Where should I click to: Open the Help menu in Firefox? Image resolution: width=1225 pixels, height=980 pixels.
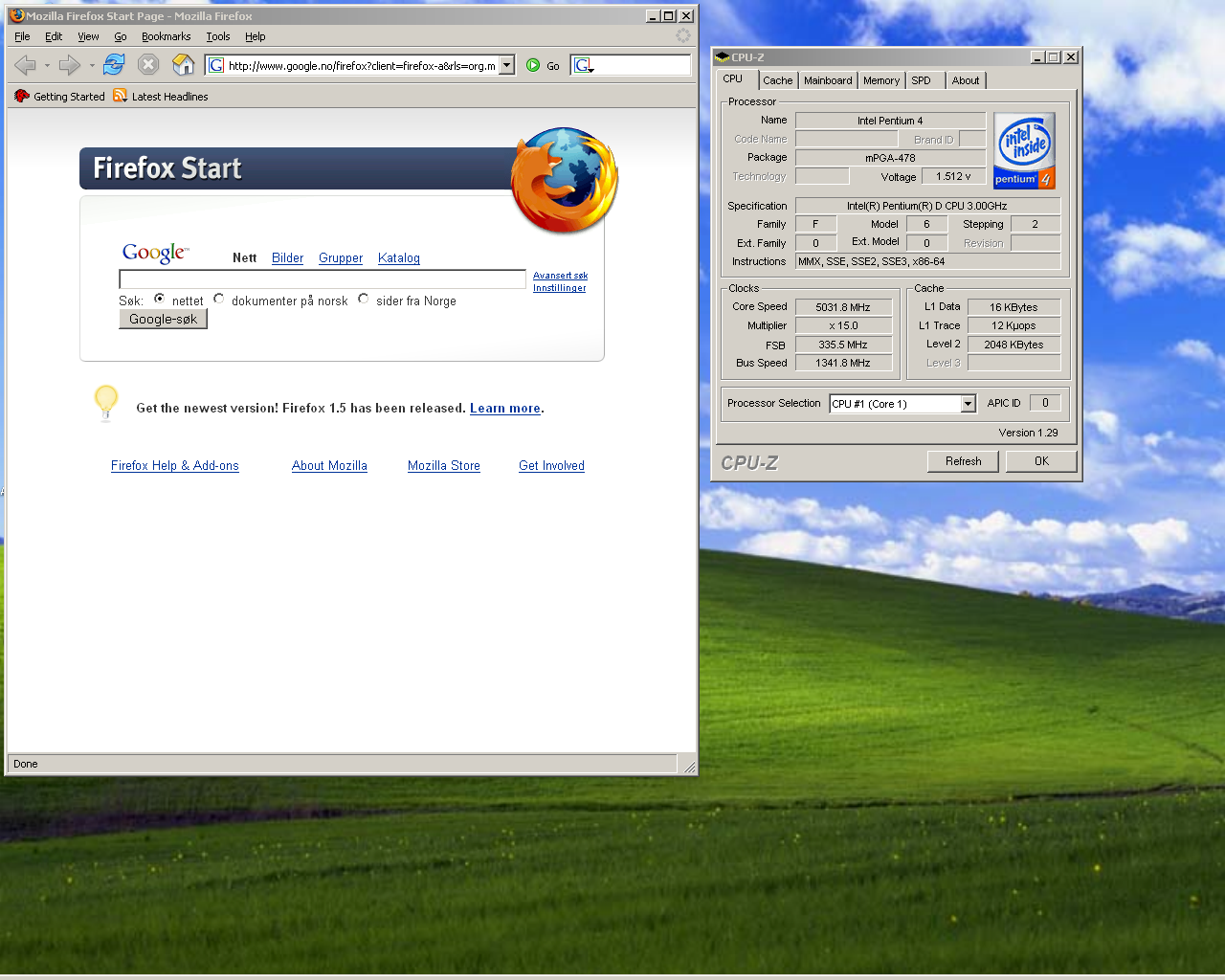tap(256, 36)
